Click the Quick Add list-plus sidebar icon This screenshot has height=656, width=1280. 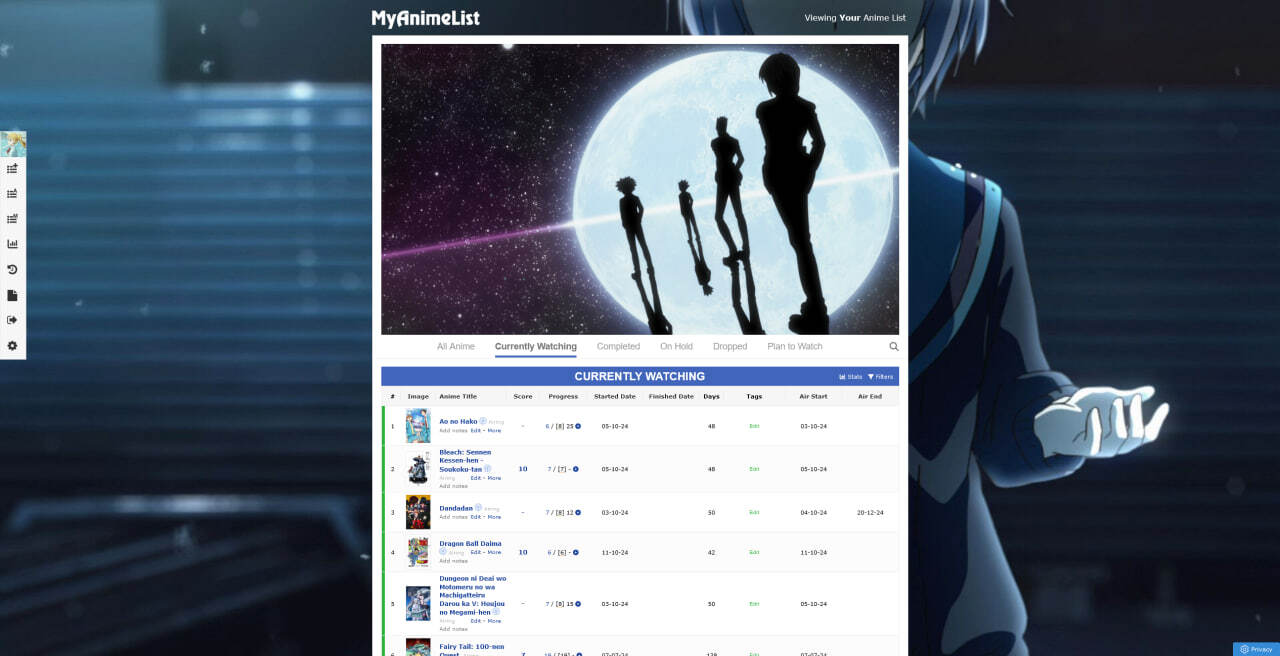tap(13, 169)
